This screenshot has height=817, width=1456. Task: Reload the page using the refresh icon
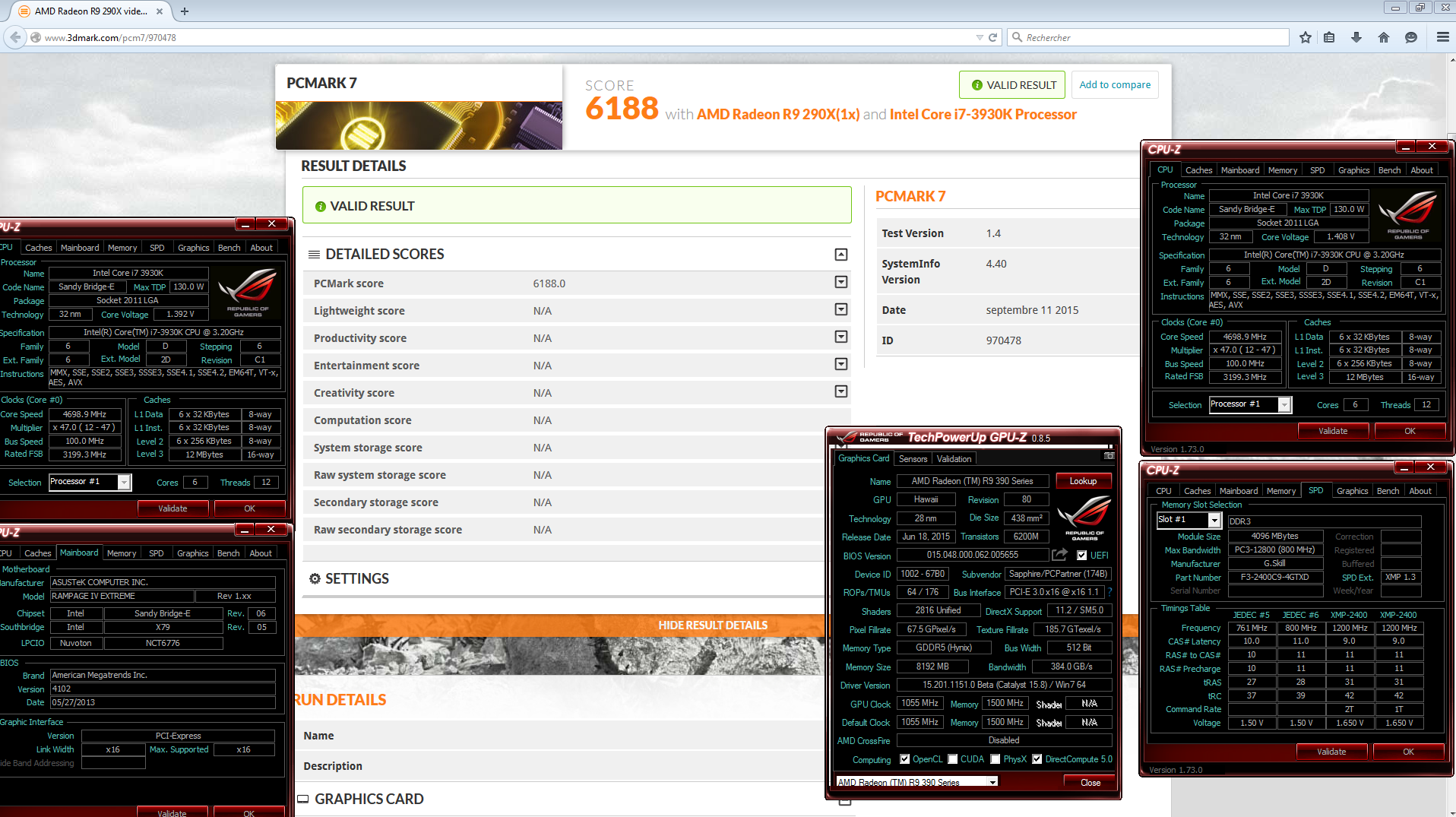click(x=992, y=37)
